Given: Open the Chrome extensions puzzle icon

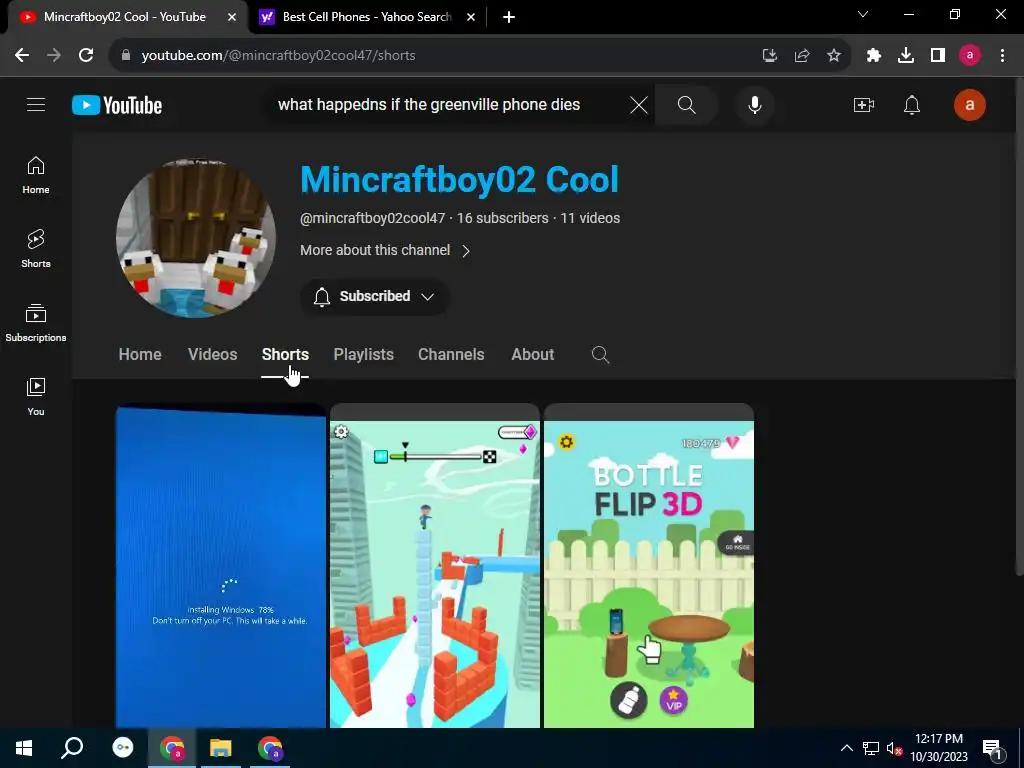Looking at the screenshot, I should tap(874, 56).
